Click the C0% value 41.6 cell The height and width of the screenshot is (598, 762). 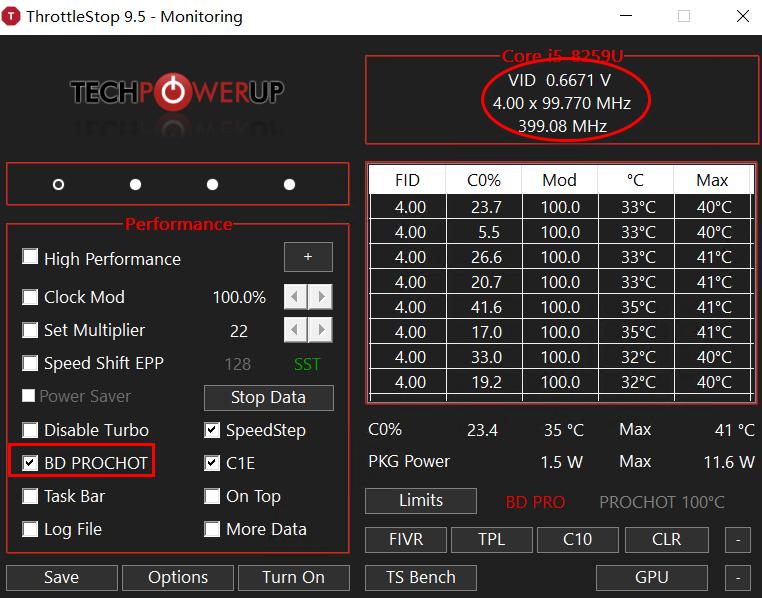(x=486, y=308)
